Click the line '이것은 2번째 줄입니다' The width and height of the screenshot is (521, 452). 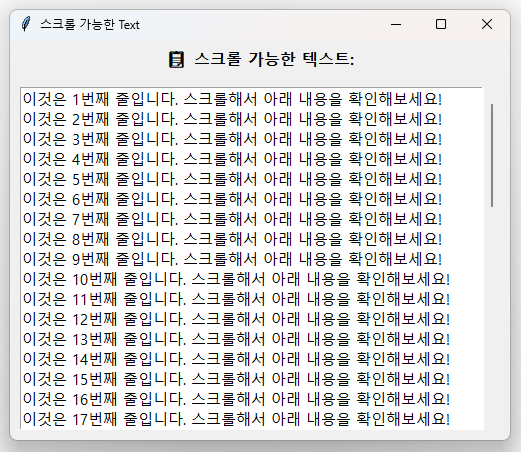[232, 119]
